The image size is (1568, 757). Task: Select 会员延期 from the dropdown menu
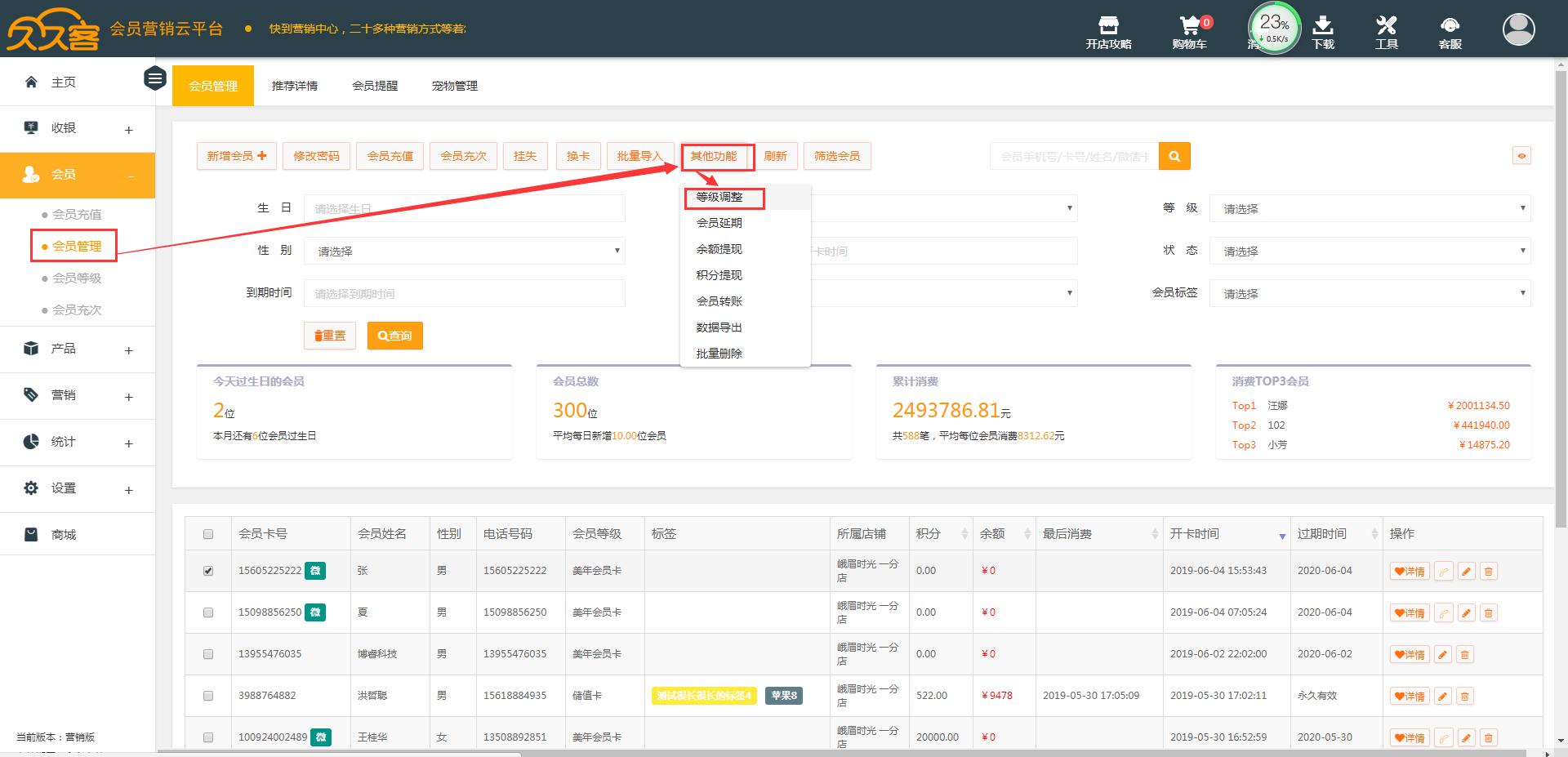719,223
